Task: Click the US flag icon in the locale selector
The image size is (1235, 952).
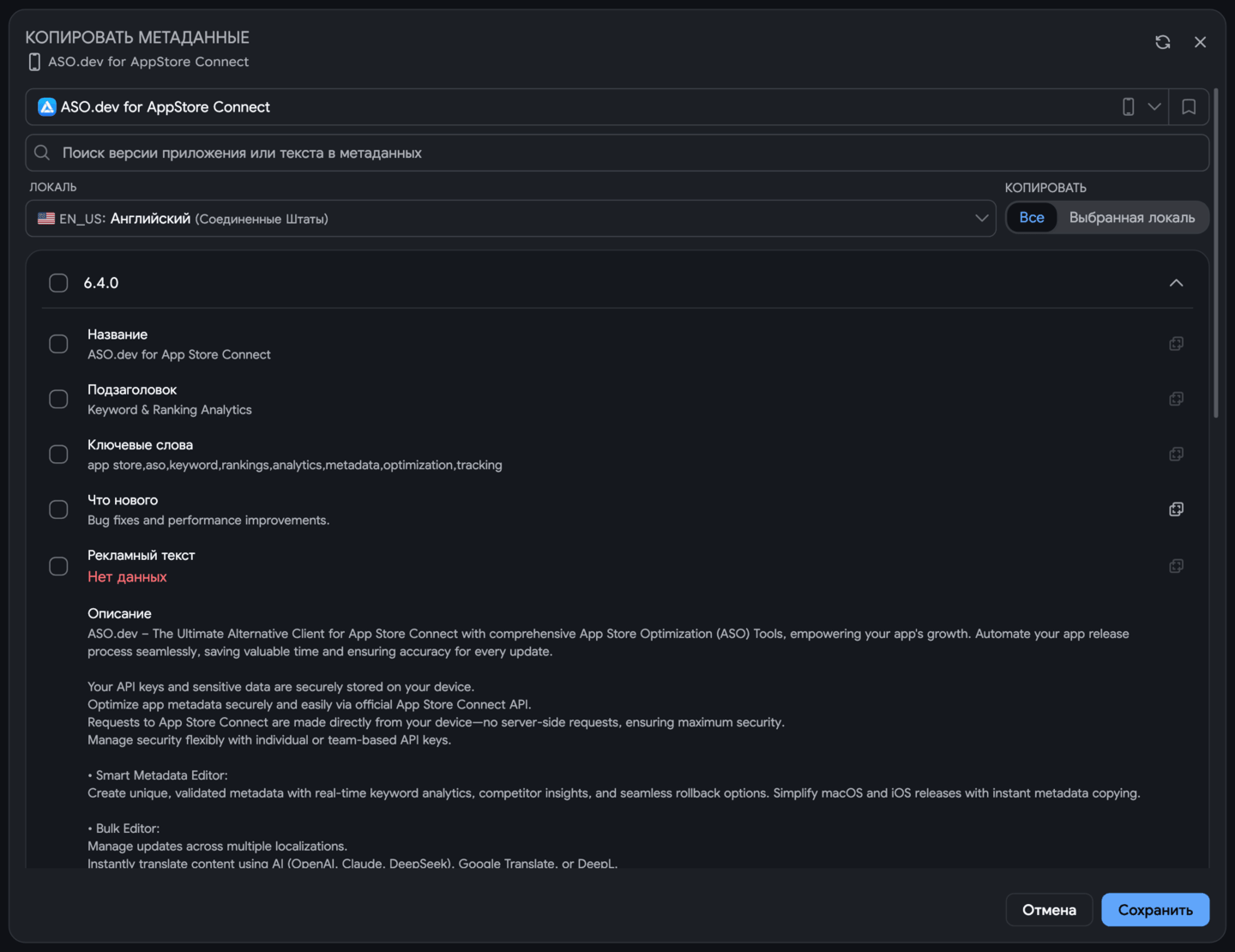Action: pos(46,219)
